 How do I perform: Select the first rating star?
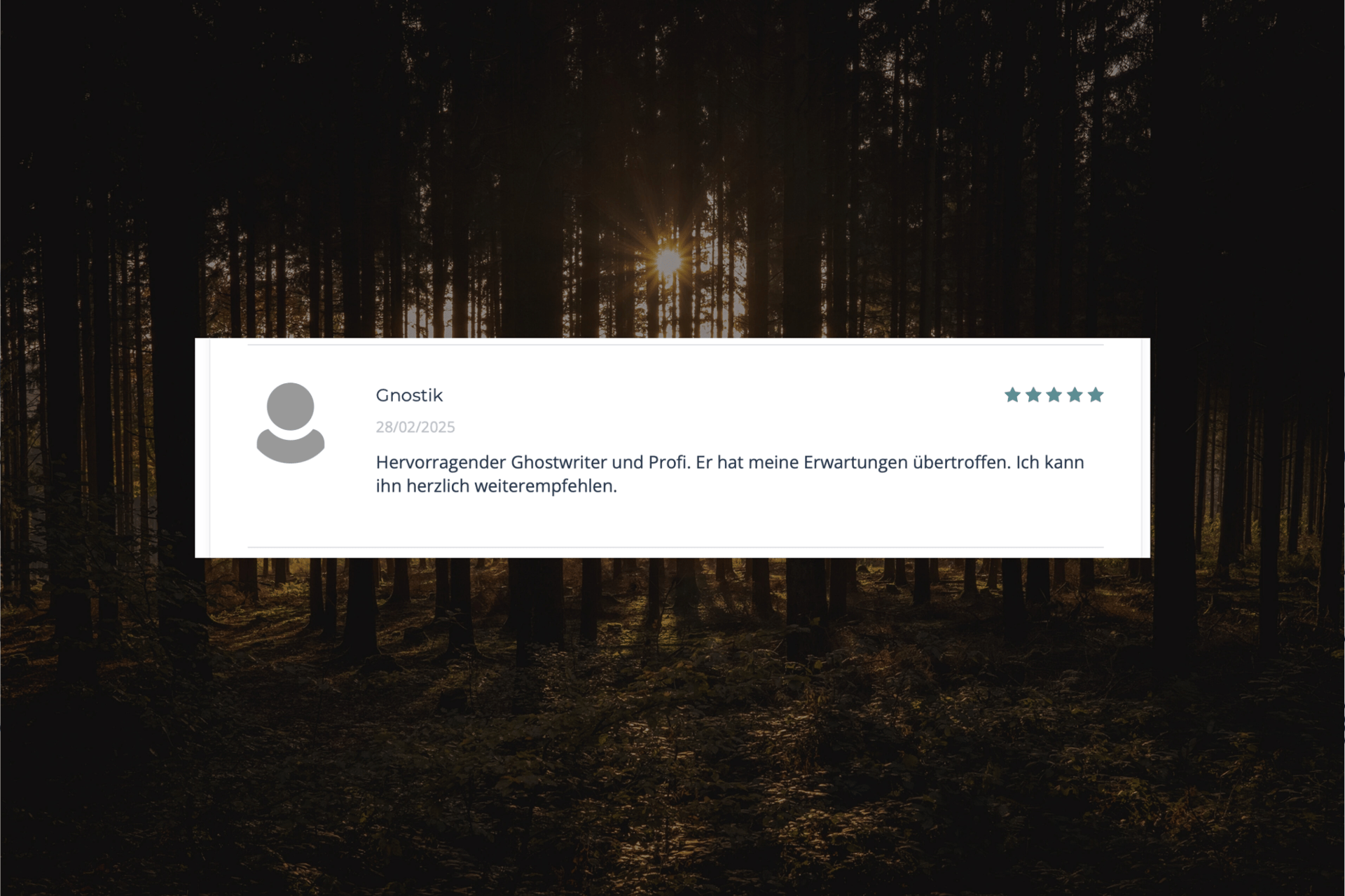(x=1012, y=395)
